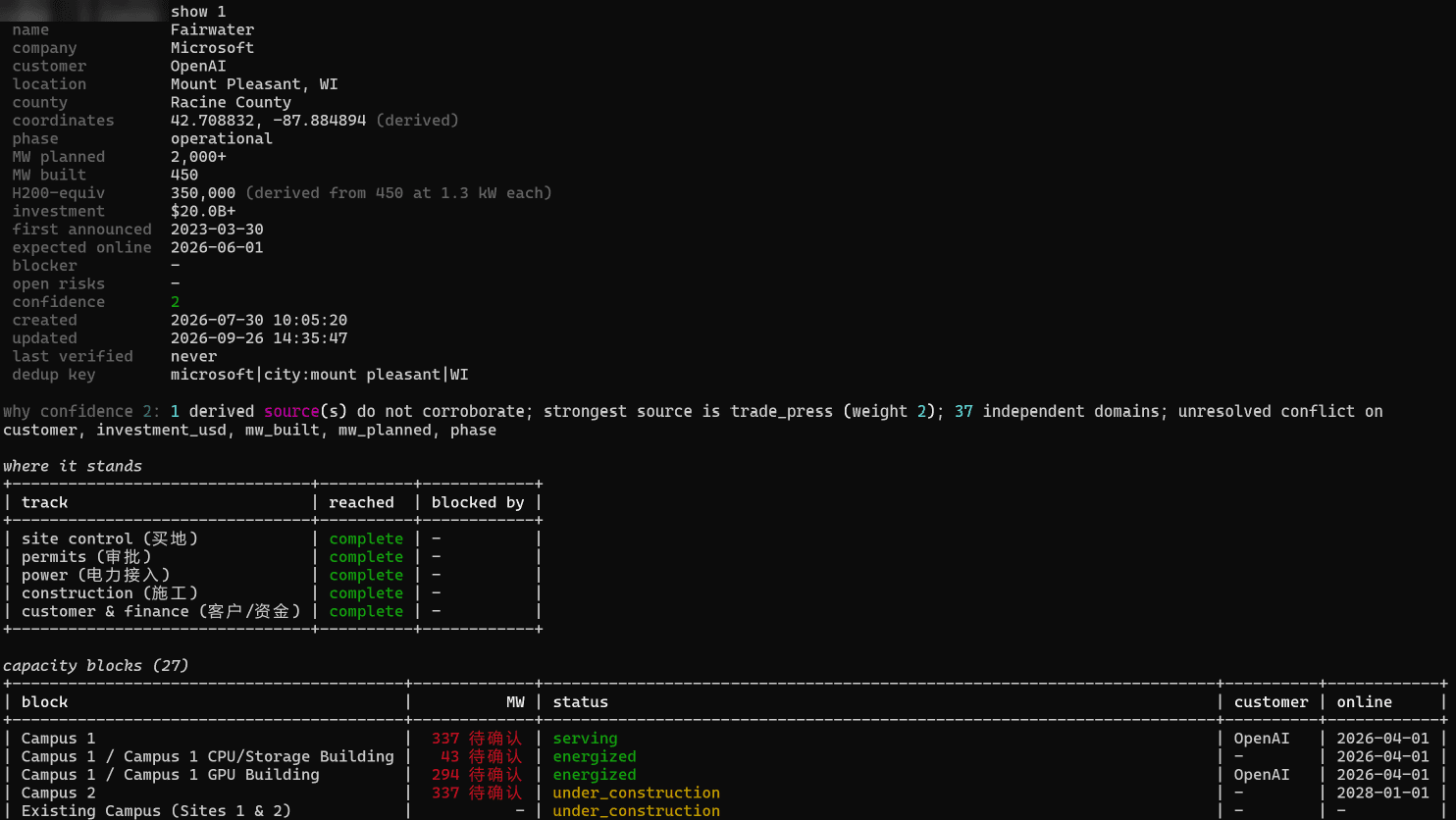Click updated timestamp '2026-09-26 14:35:47'
Image resolution: width=1456 pixels, height=820 pixels.
coord(259,338)
